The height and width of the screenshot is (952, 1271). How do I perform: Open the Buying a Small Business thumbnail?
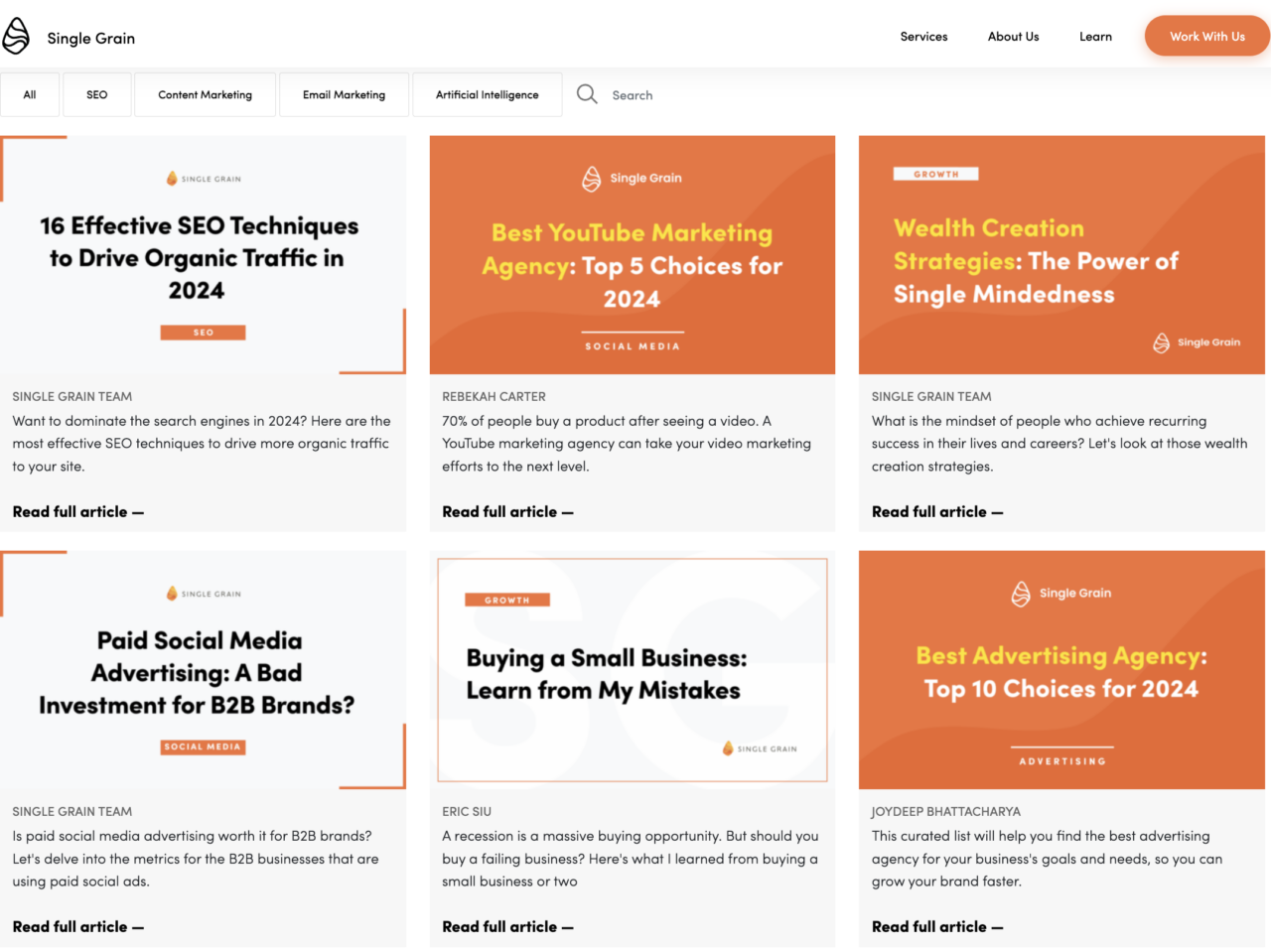(x=633, y=670)
